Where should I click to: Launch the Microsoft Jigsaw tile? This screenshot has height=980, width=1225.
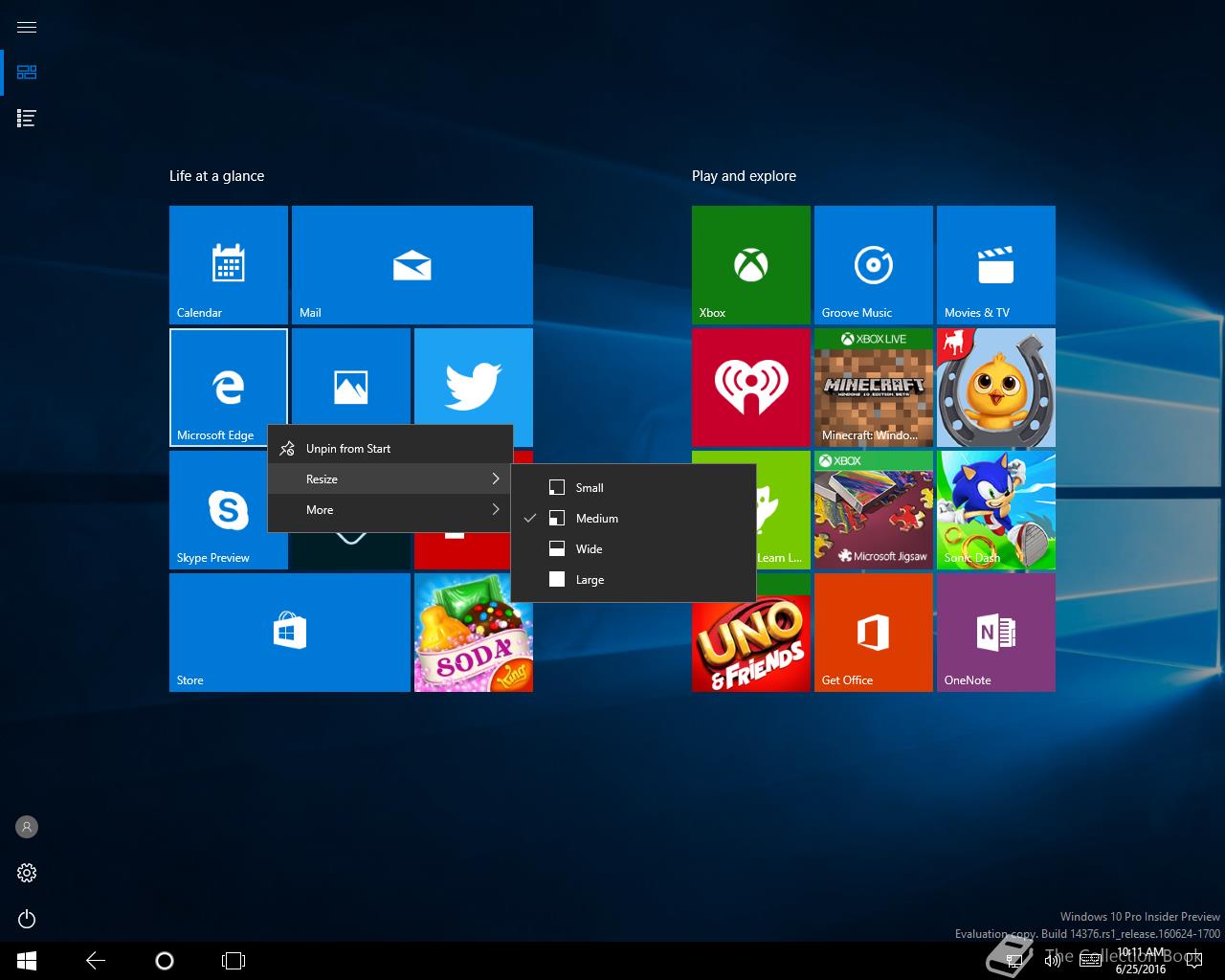[x=874, y=510]
